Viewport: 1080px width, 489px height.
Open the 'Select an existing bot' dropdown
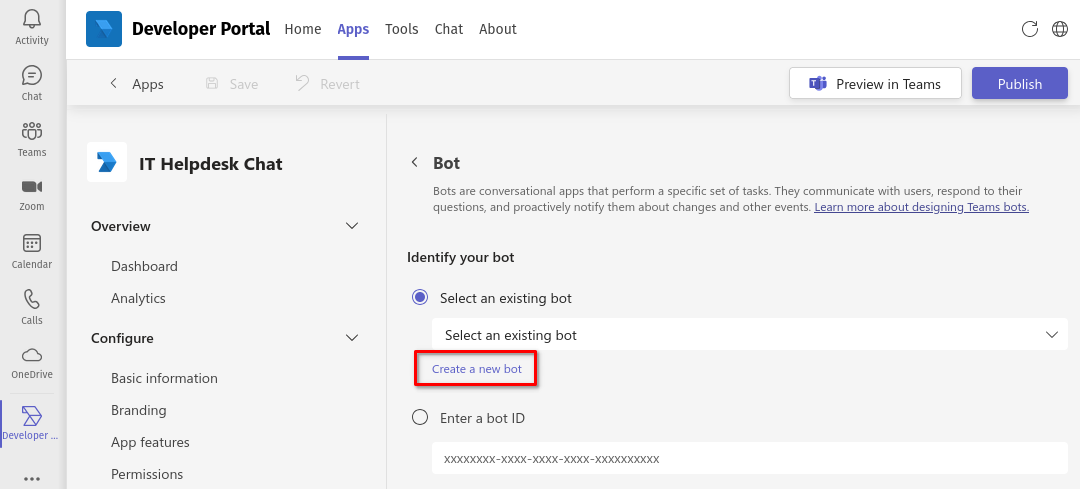(749, 335)
